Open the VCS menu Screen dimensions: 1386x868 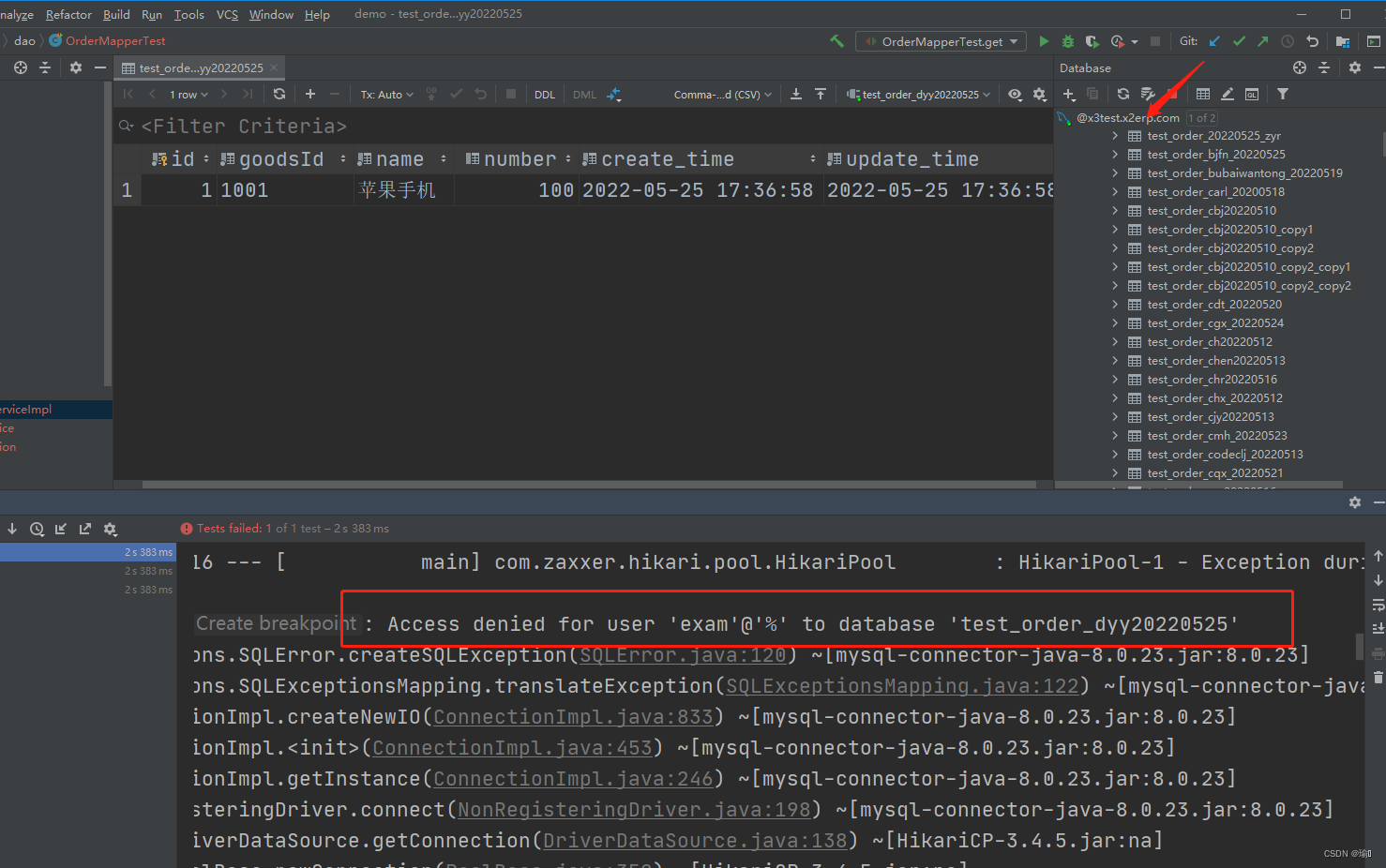pos(227,14)
